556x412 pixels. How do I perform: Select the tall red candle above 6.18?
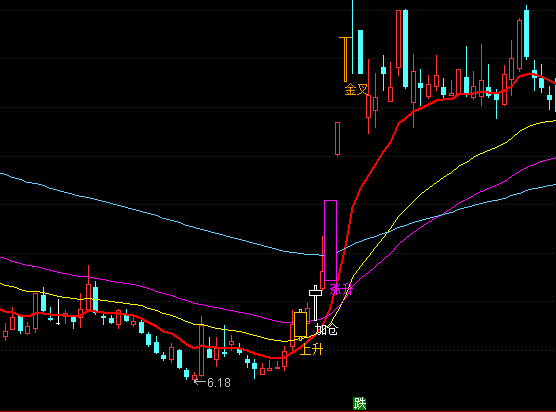tap(201, 347)
